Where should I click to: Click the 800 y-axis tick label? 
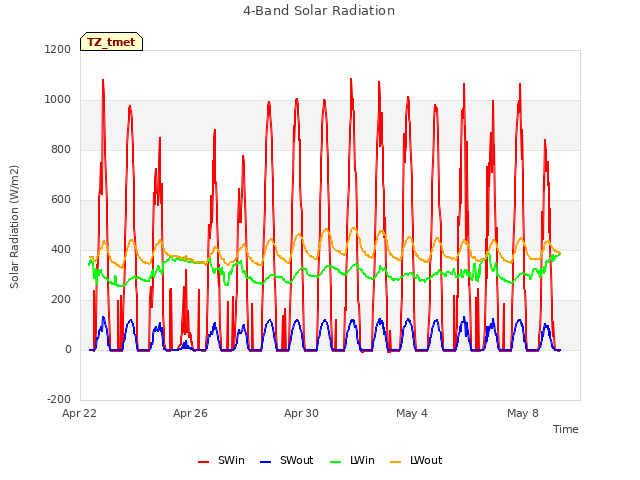click(61, 149)
